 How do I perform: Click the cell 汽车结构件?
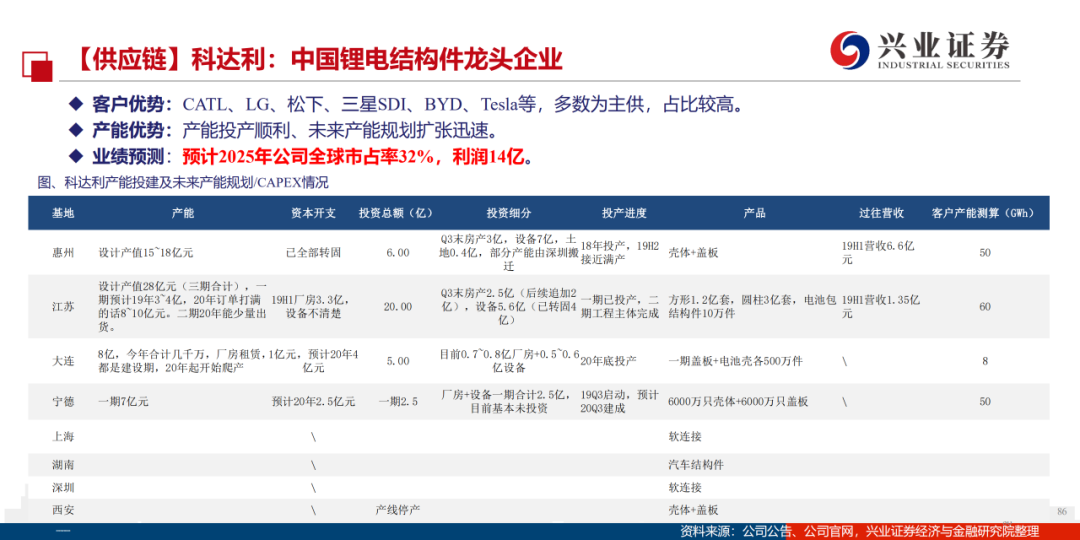point(696,465)
